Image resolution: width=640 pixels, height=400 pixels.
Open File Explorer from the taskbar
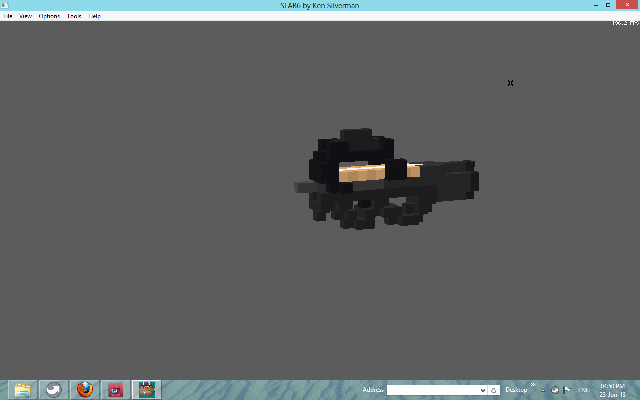pos(22,390)
